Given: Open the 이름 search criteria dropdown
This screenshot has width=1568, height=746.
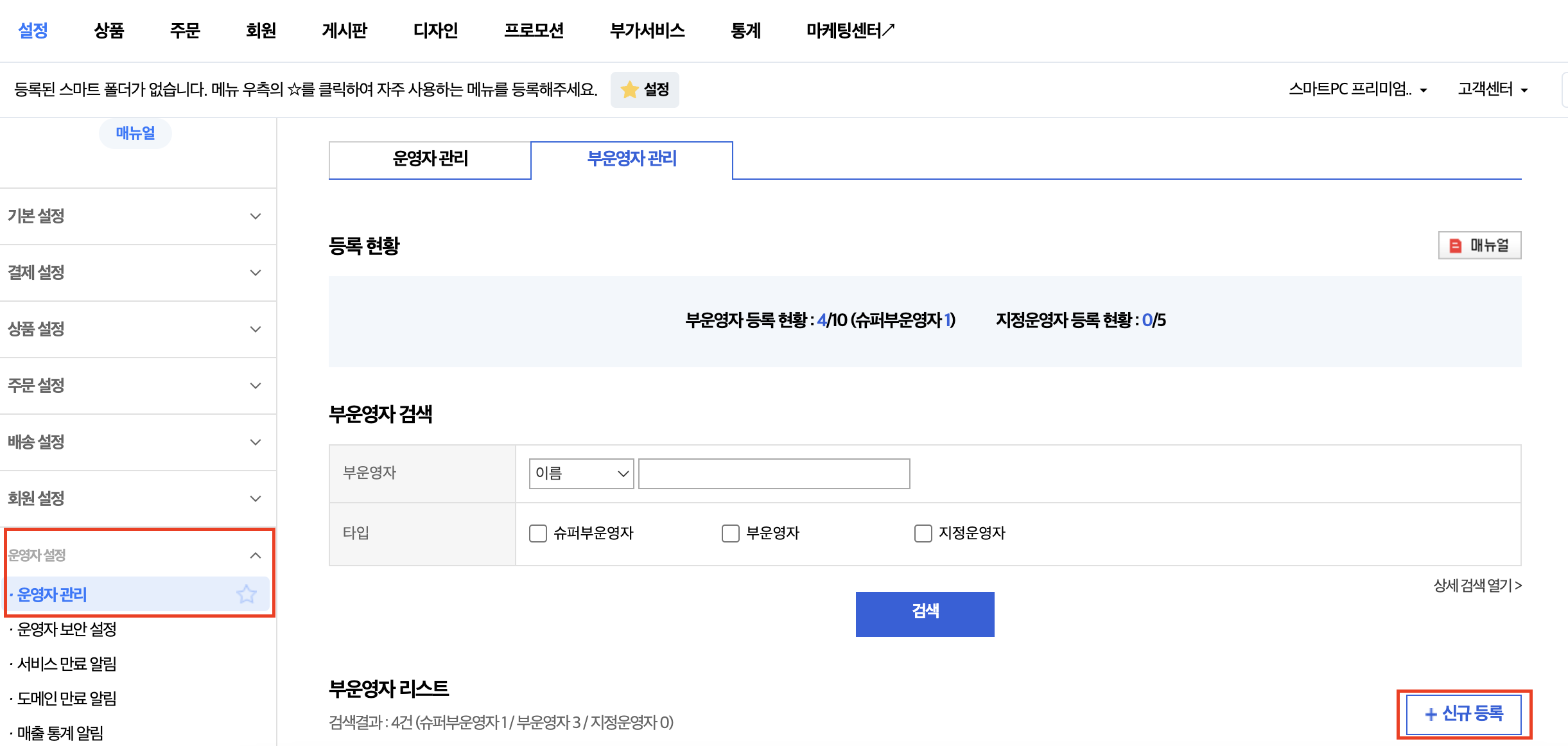Looking at the screenshot, I should click(580, 473).
